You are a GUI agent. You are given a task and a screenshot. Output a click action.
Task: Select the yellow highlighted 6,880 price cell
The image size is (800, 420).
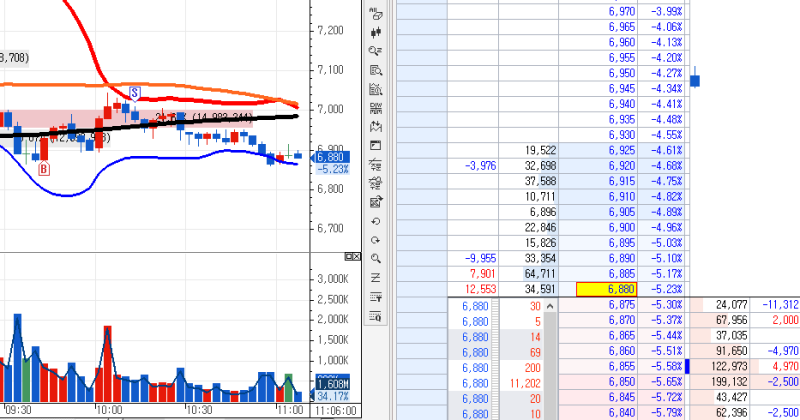coord(606,289)
